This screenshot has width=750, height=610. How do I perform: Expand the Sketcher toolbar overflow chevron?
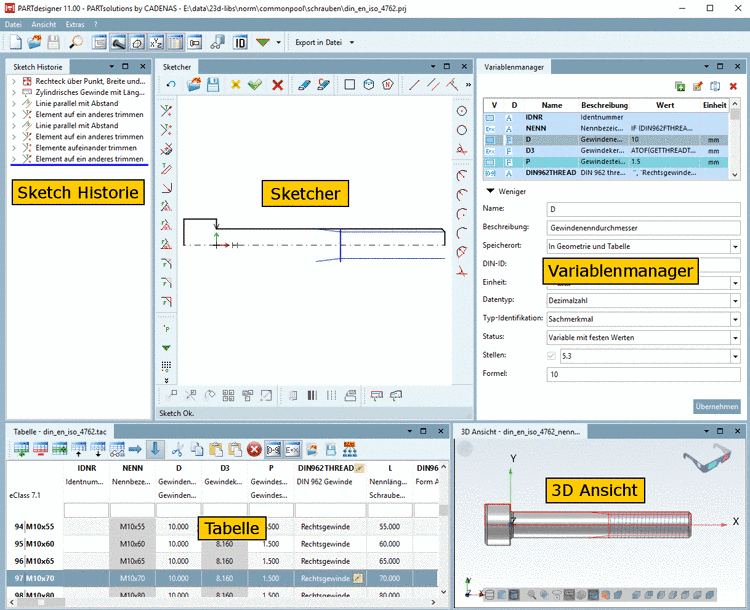coord(468,85)
